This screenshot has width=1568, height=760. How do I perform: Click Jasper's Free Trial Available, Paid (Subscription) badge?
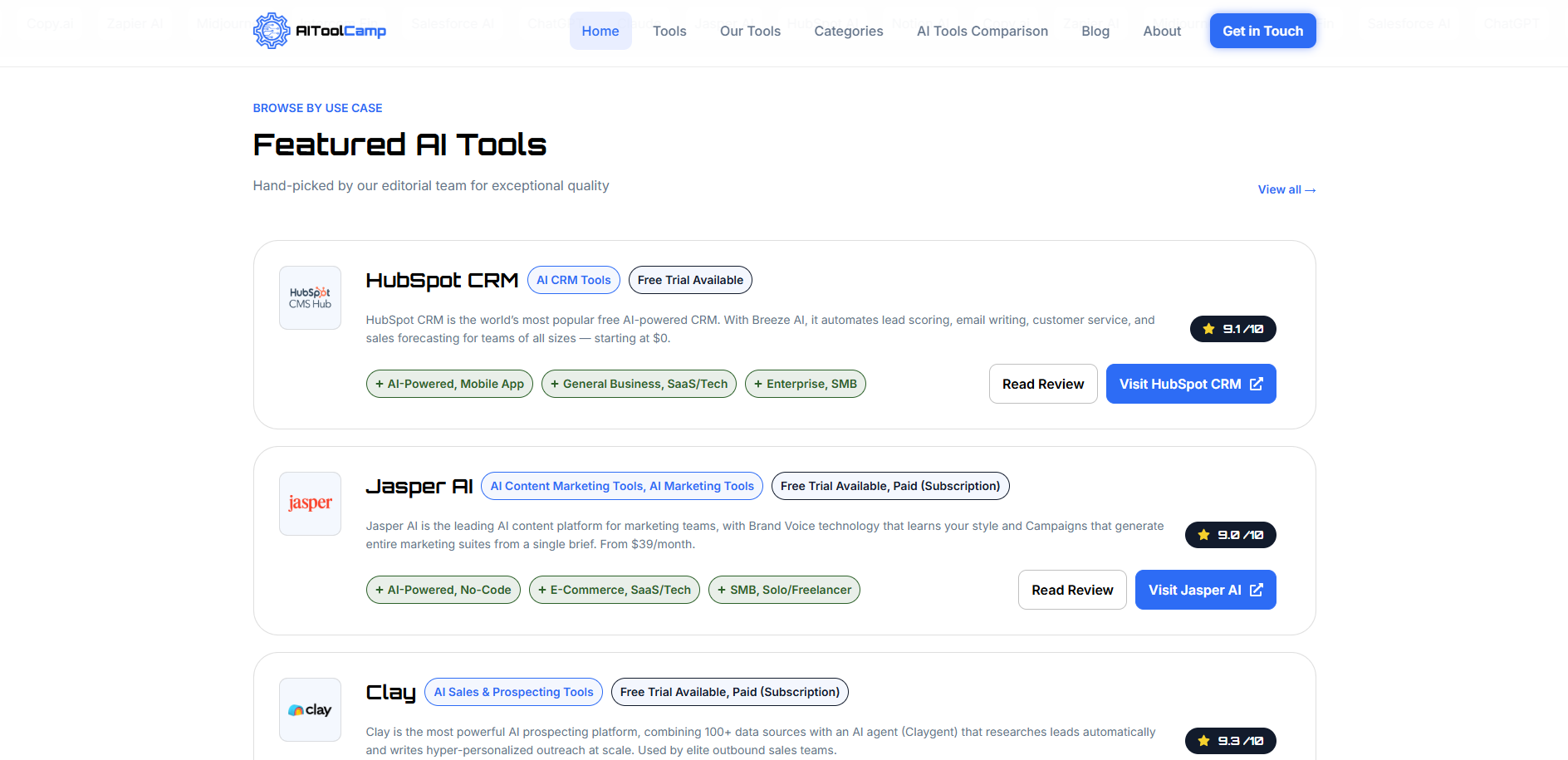[890, 486]
